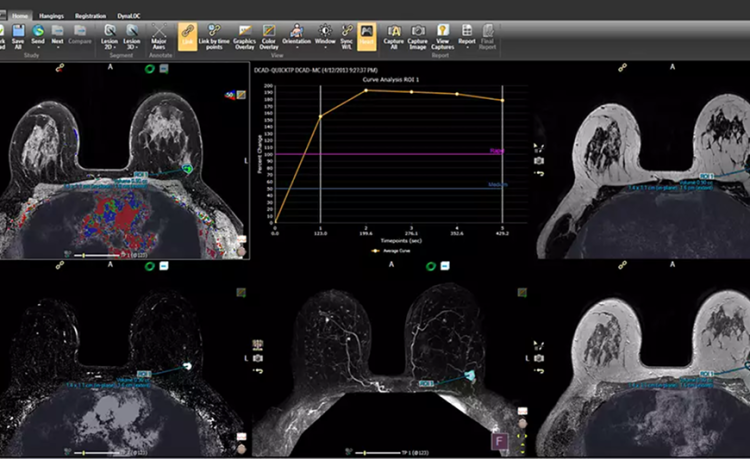Toggle the Link views button
The width and height of the screenshot is (750, 459).
click(187, 31)
